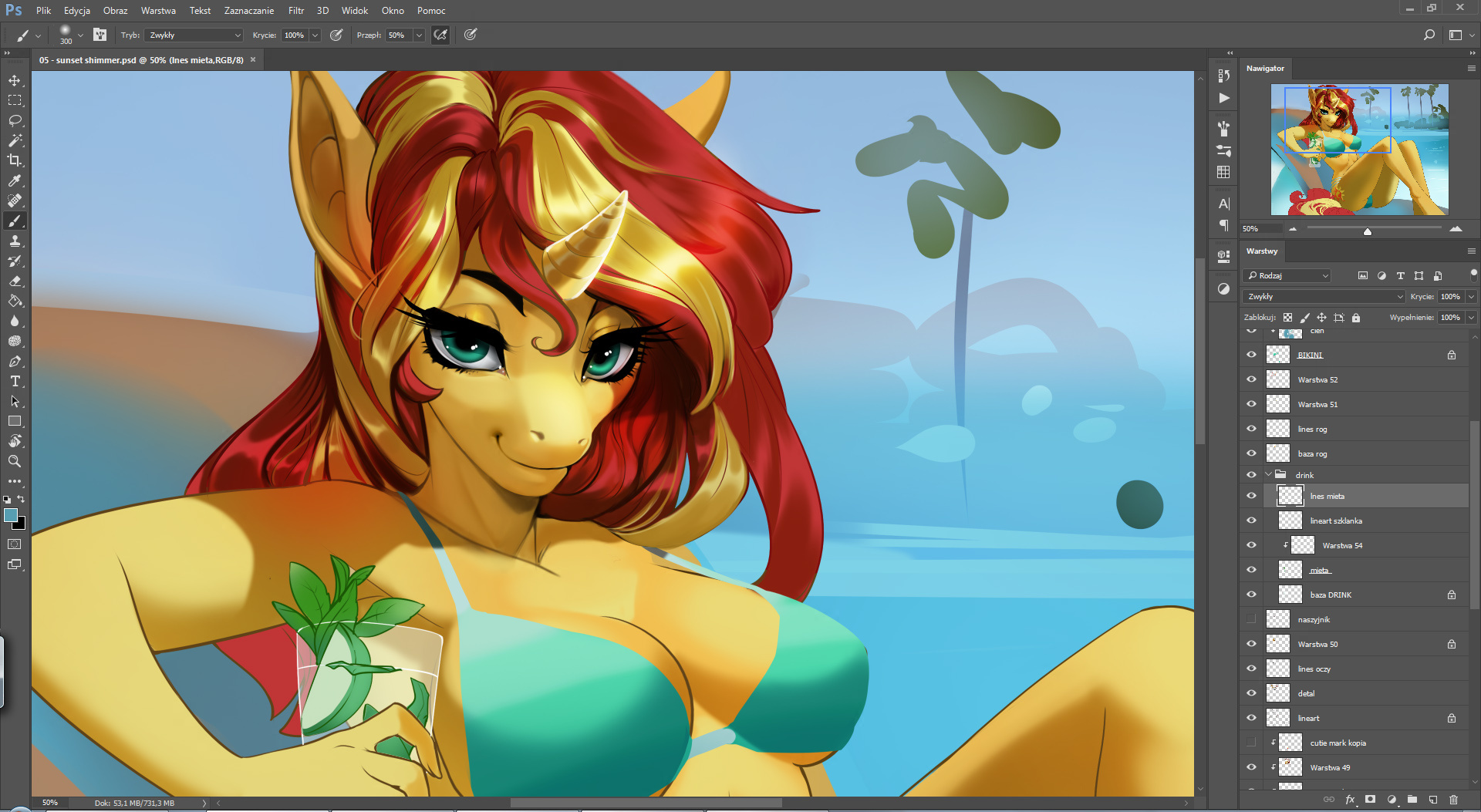Viewport: 1481px width, 812px height.
Task: Create a new layer group
Action: pyautogui.click(x=1412, y=800)
